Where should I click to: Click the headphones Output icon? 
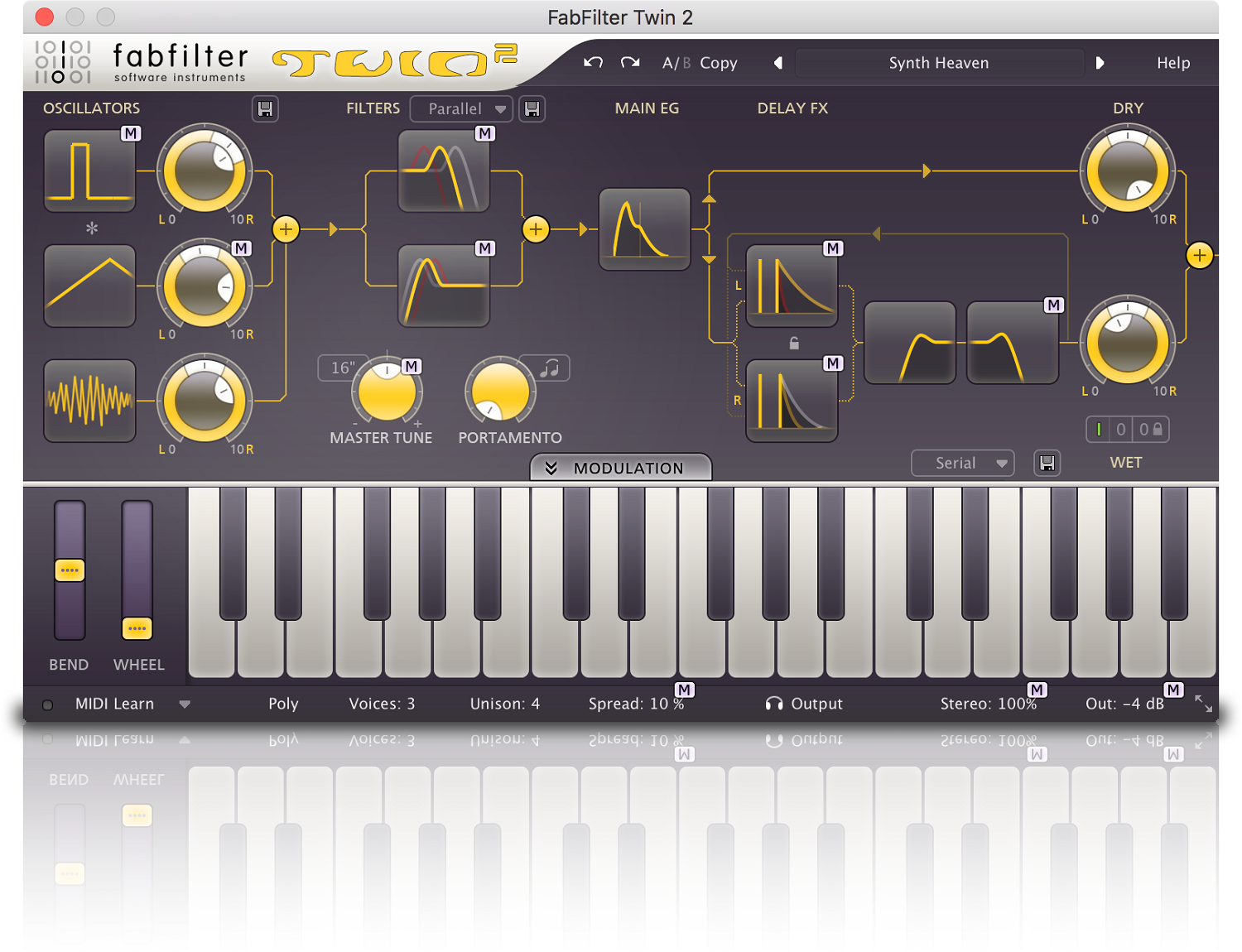[x=774, y=704]
